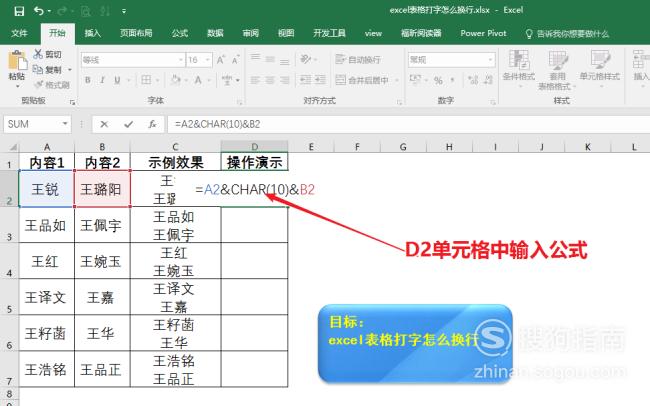This screenshot has height=406, width=650.
Task: Toggle Merge and Center (合并后居中)
Action: pos(362,80)
